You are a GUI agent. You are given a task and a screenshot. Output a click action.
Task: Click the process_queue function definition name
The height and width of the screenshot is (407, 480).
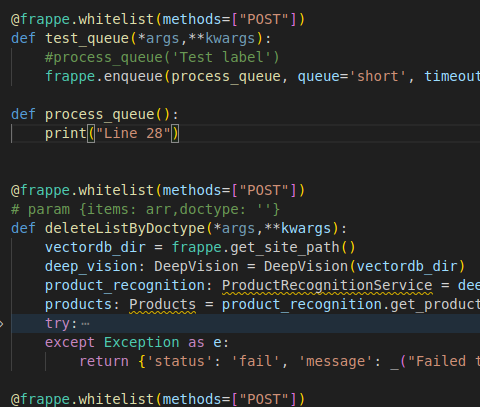(100, 114)
